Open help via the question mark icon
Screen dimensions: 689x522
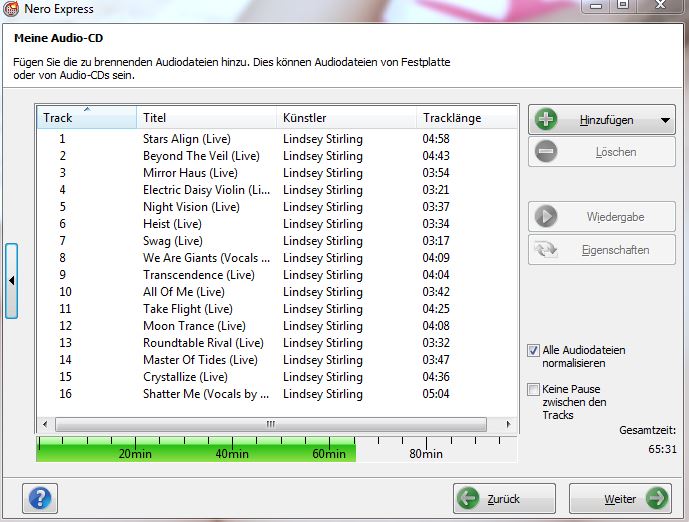click(x=40, y=499)
